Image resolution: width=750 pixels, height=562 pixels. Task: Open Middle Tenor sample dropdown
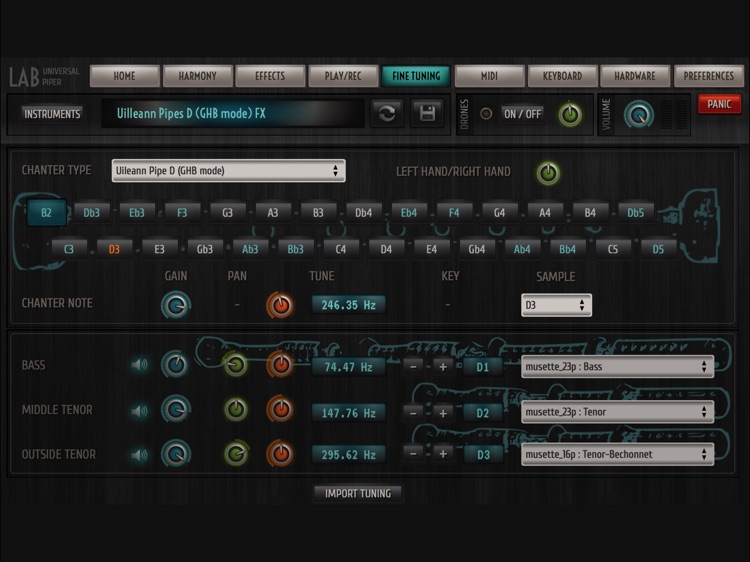pos(618,412)
